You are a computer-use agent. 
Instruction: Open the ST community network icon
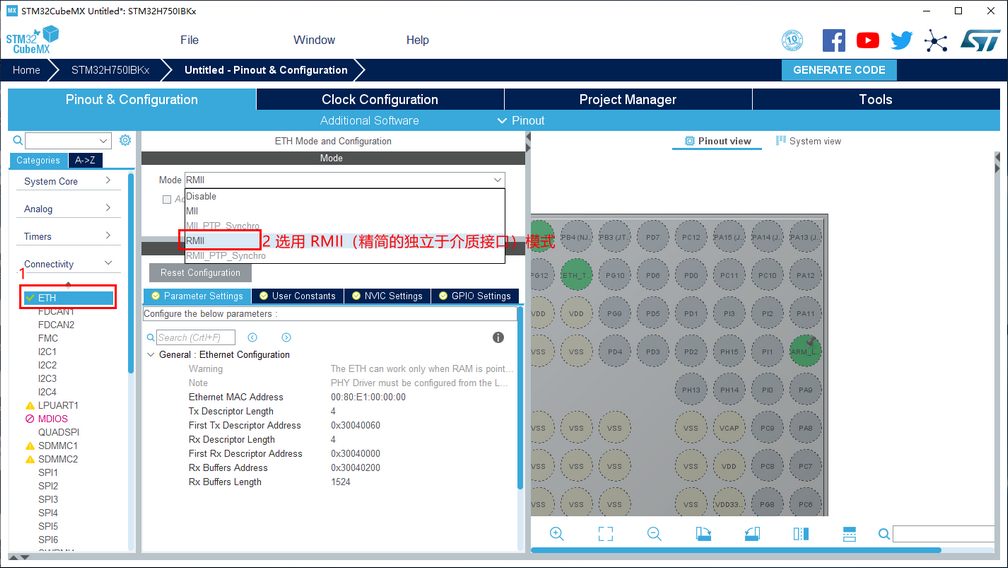point(936,40)
